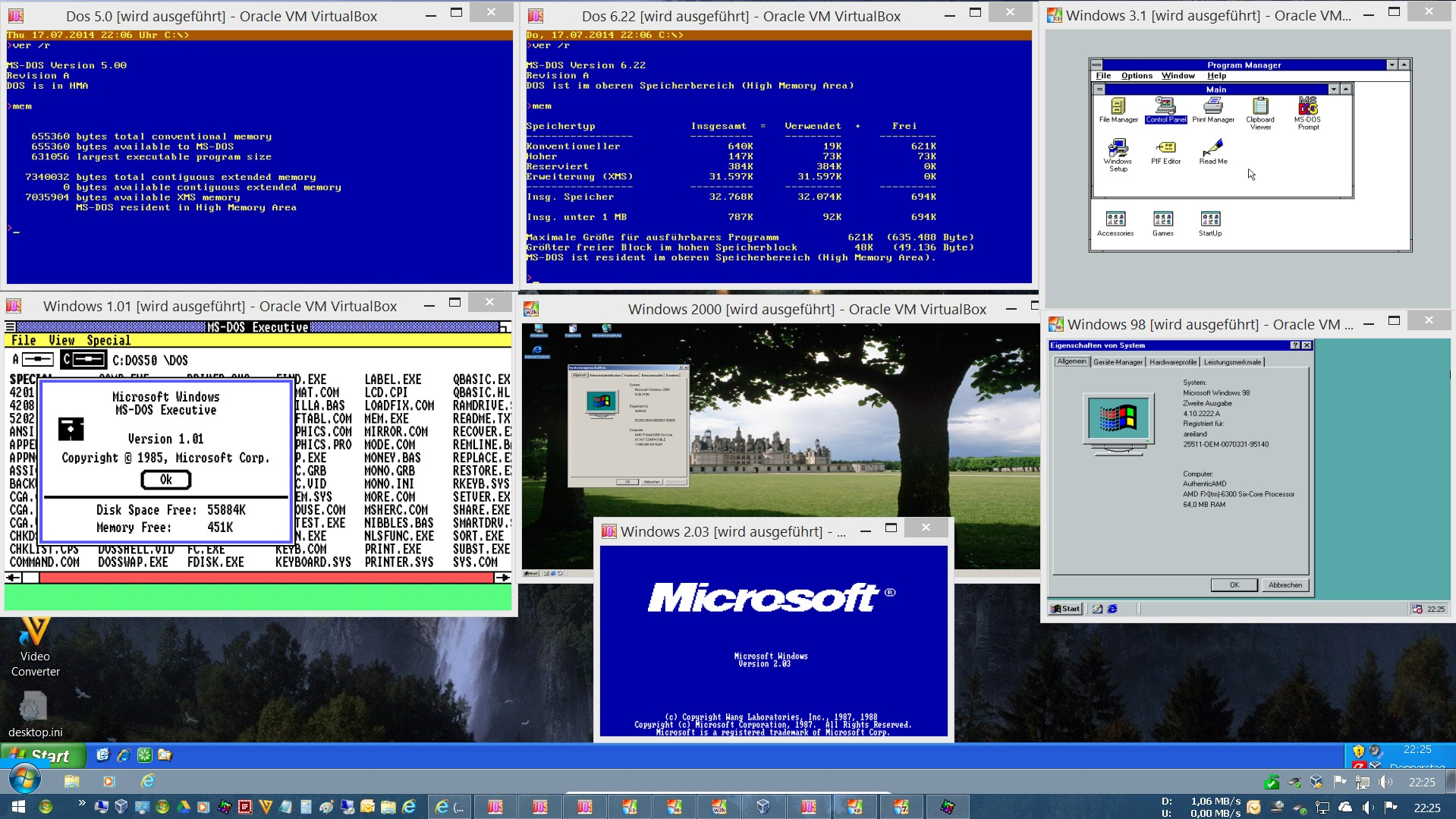Select LOADFIX.COM in the file list
1456x819 pixels.
399,406
